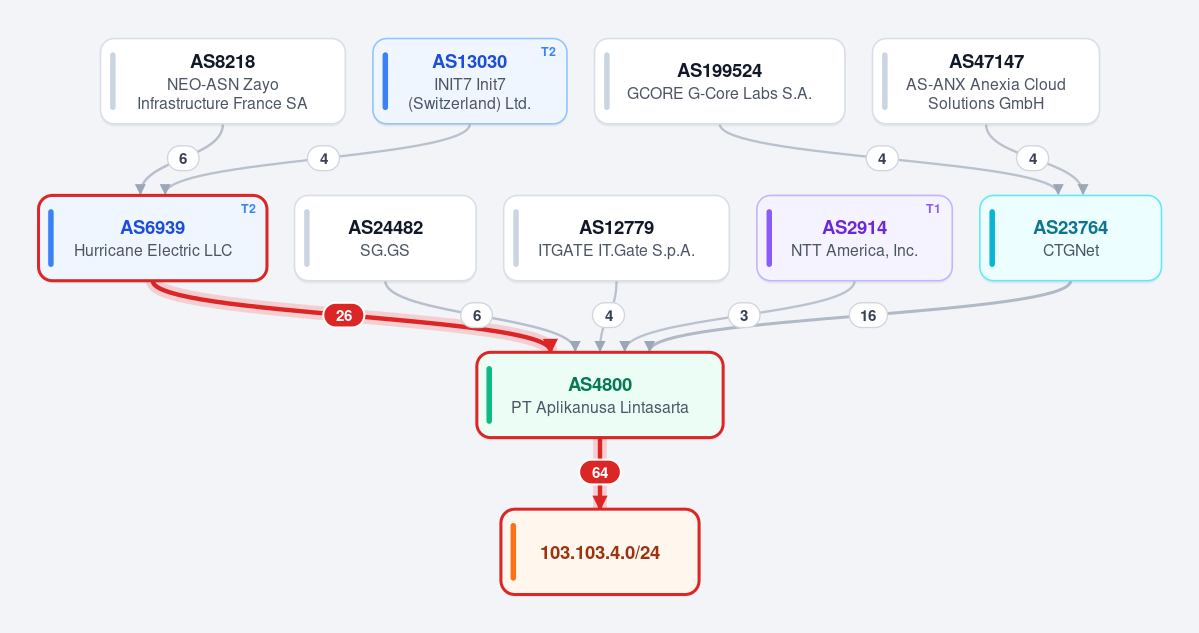The height and width of the screenshot is (633, 1199).
Task: Click the AS23764 CTGNet node
Action: [x=1071, y=239]
